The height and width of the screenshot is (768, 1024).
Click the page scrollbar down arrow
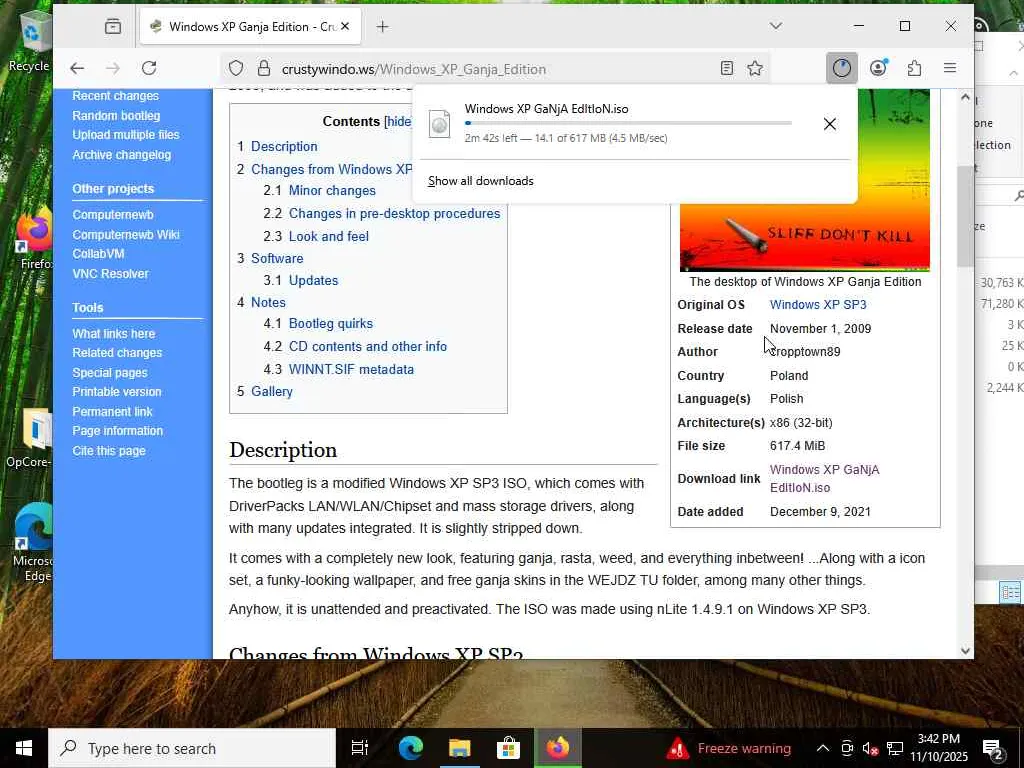[x=965, y=650]
